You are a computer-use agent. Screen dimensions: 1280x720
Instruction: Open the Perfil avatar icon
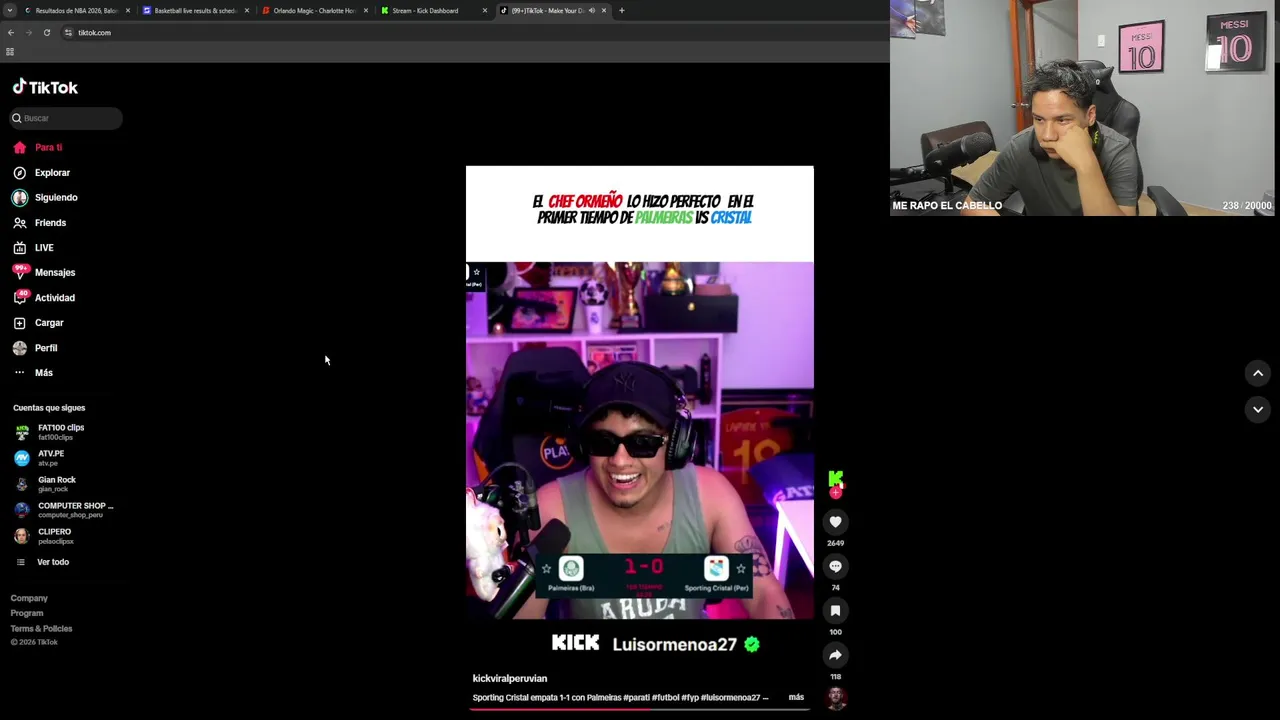point(19,348)
